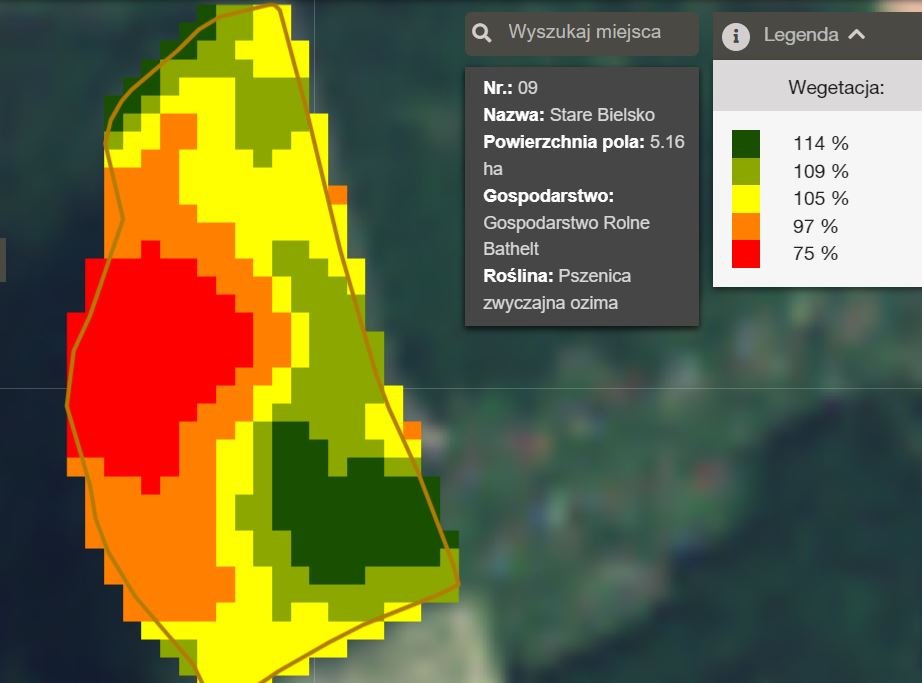Click the large red zone on the field

[160, 360]
